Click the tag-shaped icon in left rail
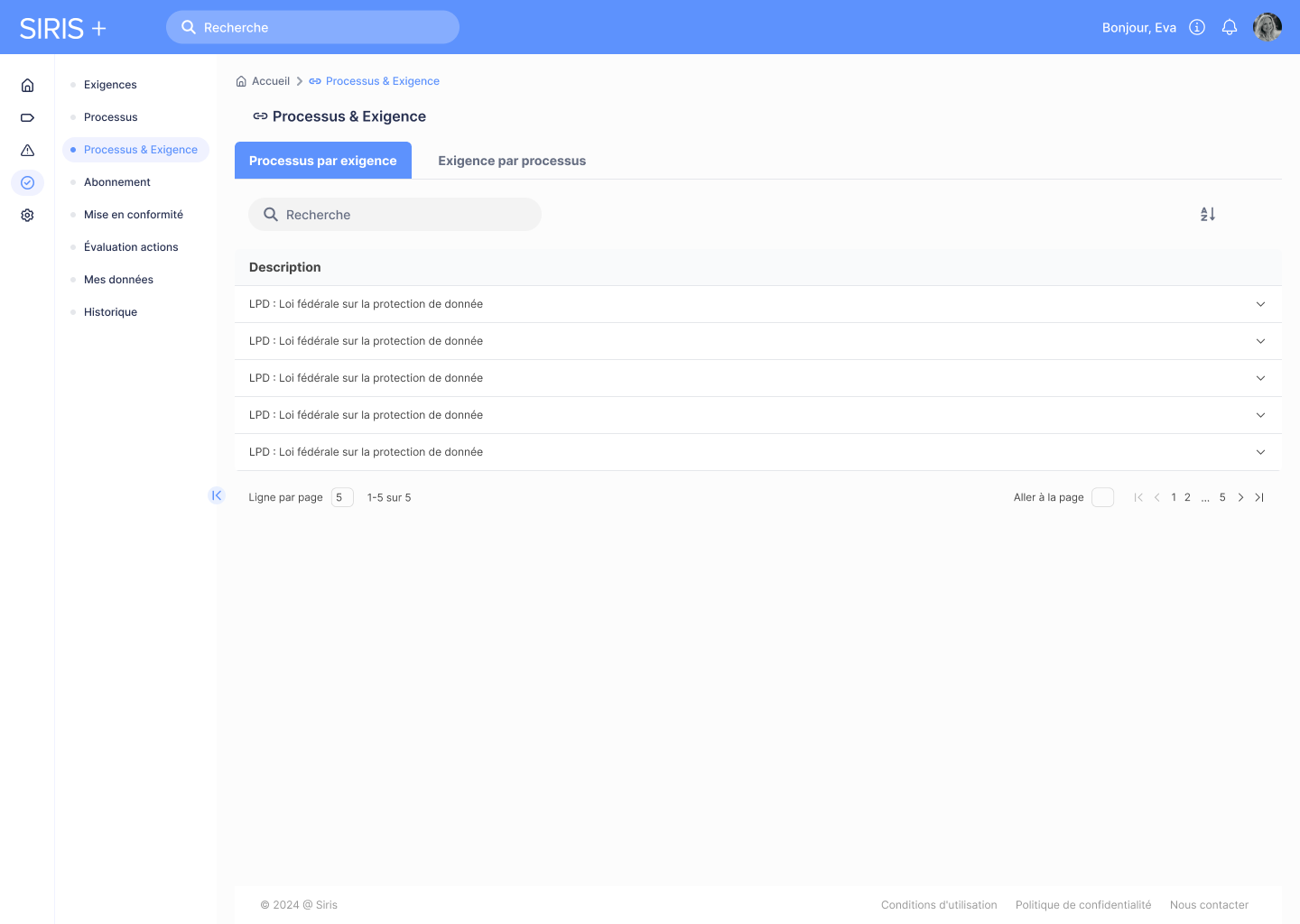 (27, 117)
